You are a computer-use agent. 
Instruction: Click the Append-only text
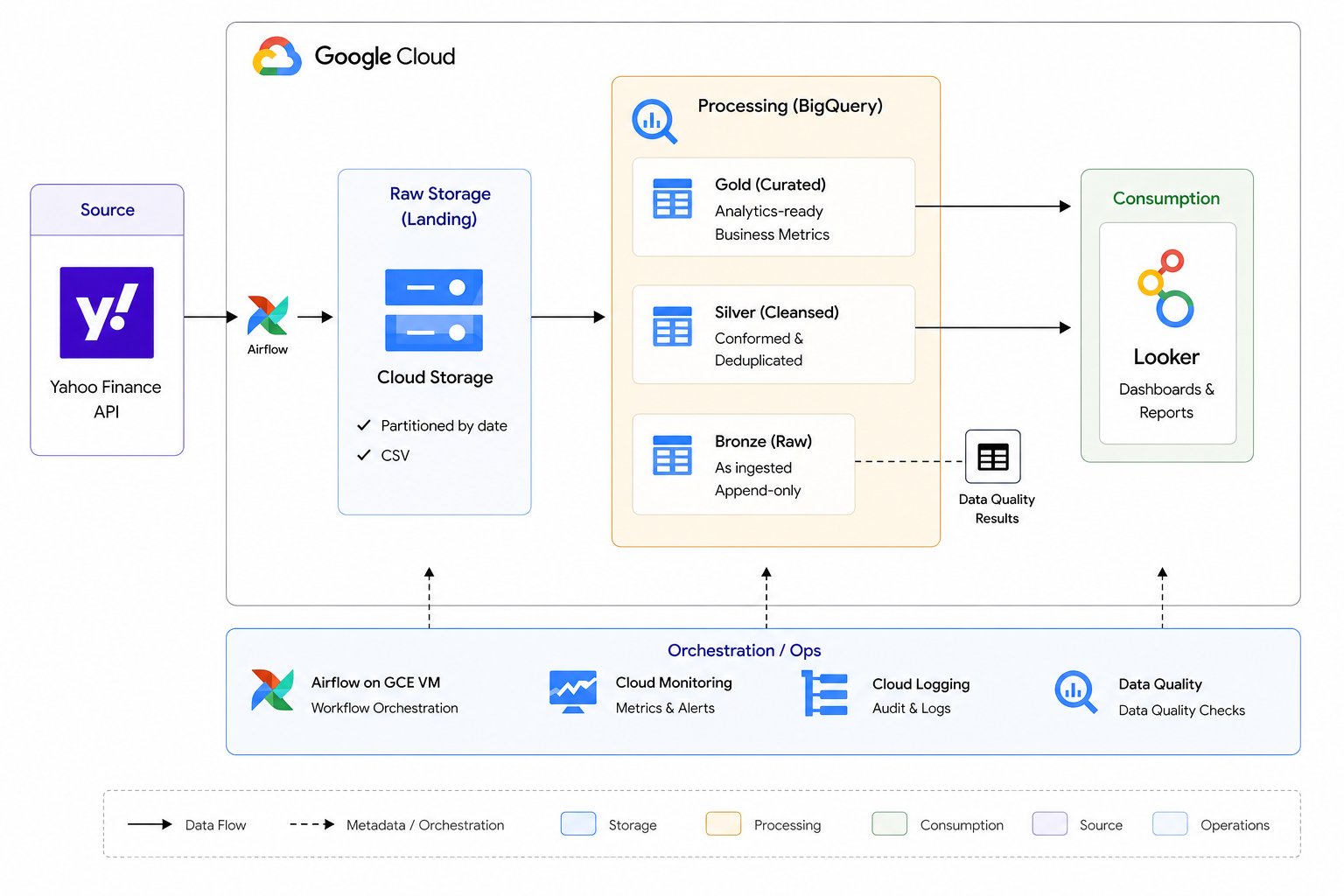point(758,491)
